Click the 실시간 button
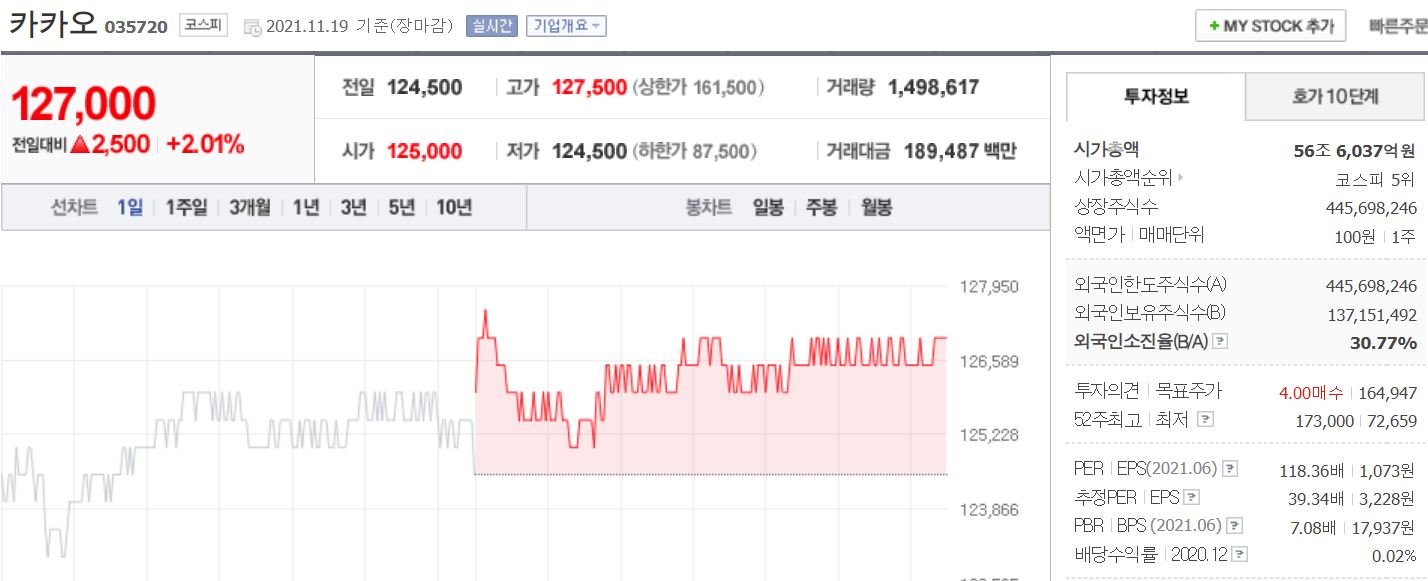 coord(491,26)
